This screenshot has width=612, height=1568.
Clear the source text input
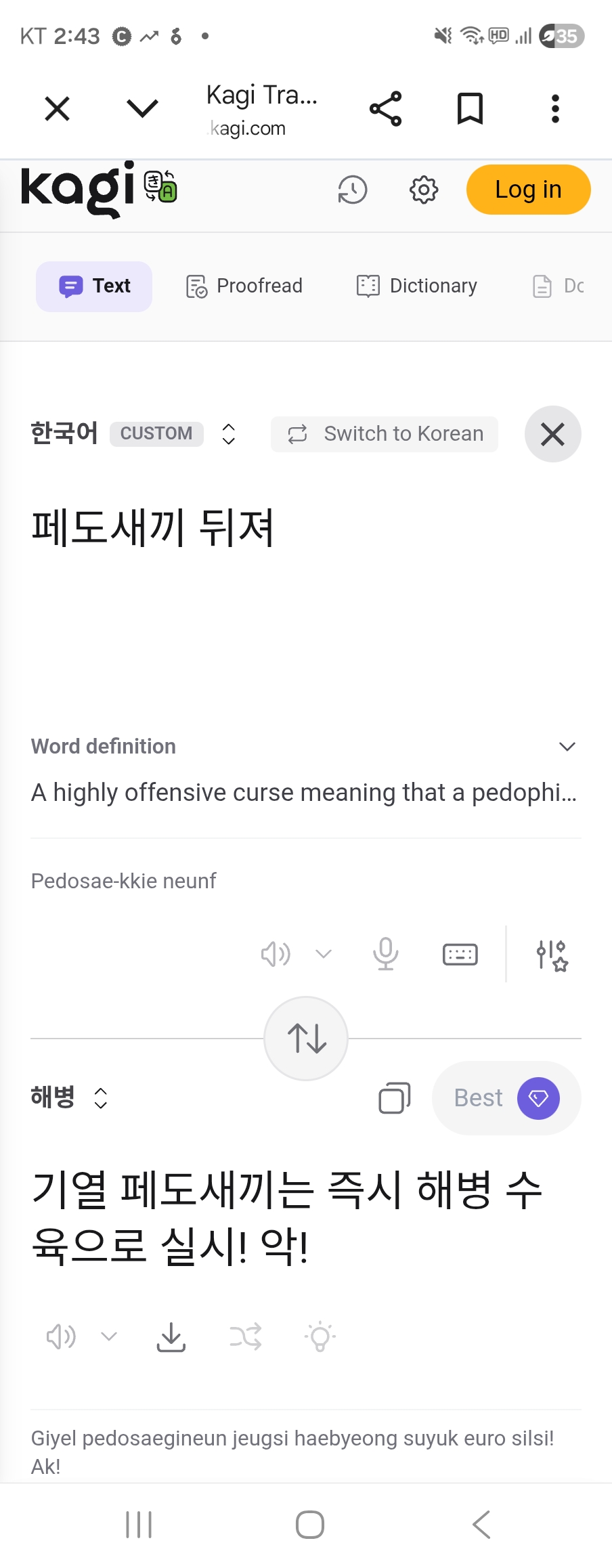tap(552, 434)
